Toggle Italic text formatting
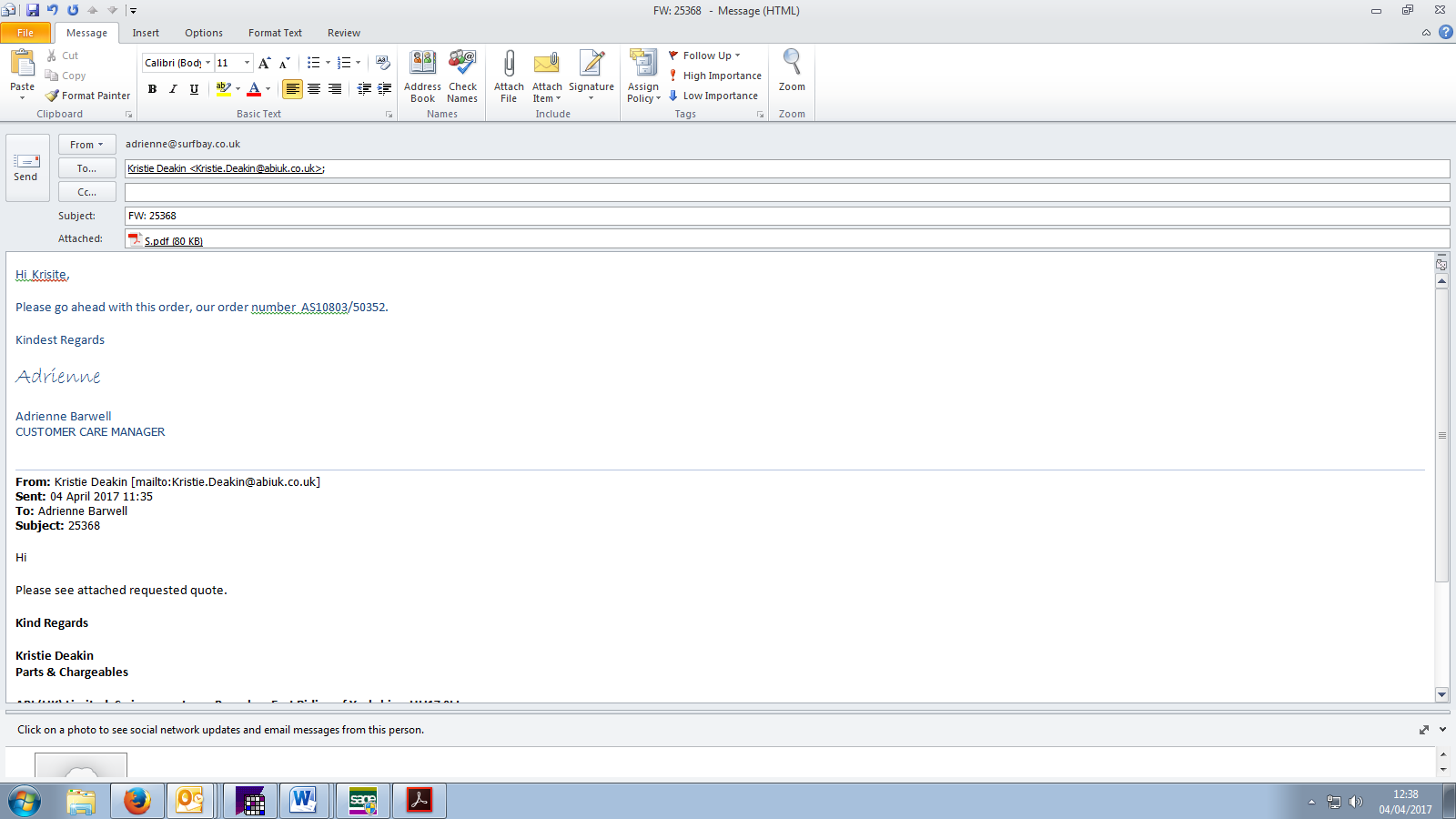The width and height of the screenshot is (1456, 819). 173,89
